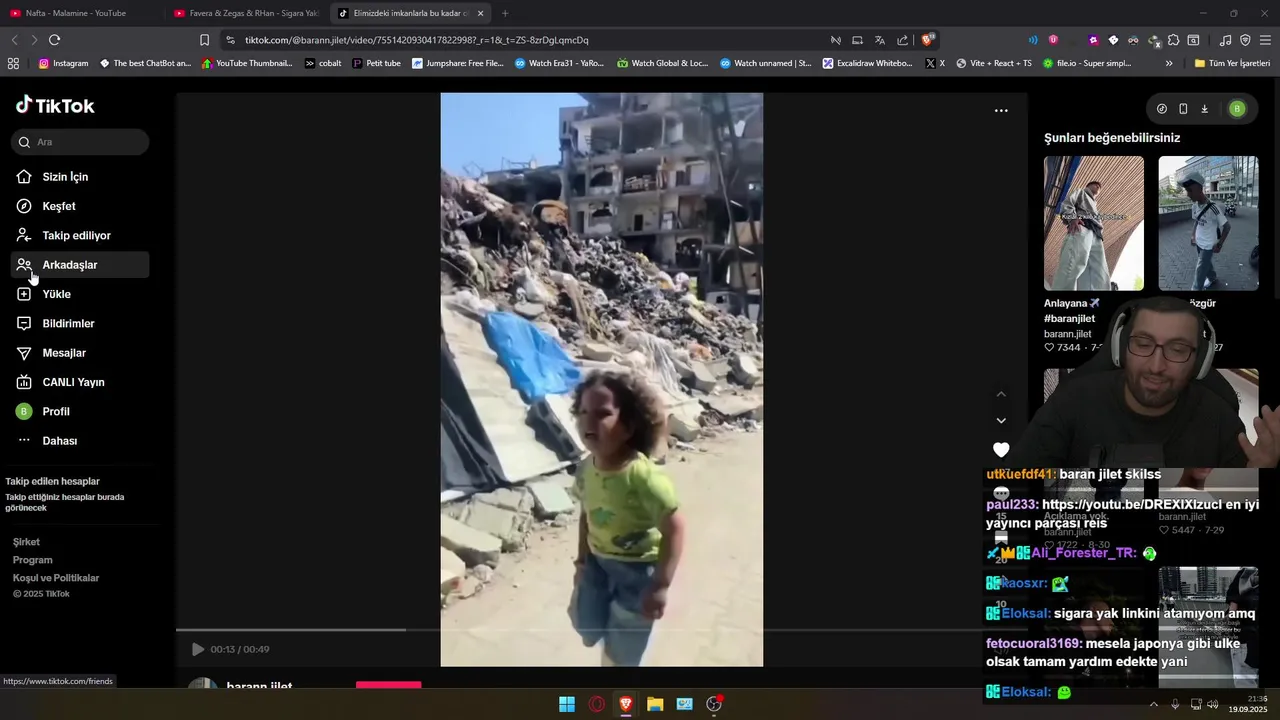Image resolution: width=1280 pixels, height=720 pixels.
Task: Focus the Ara search field
Action: 80,142
